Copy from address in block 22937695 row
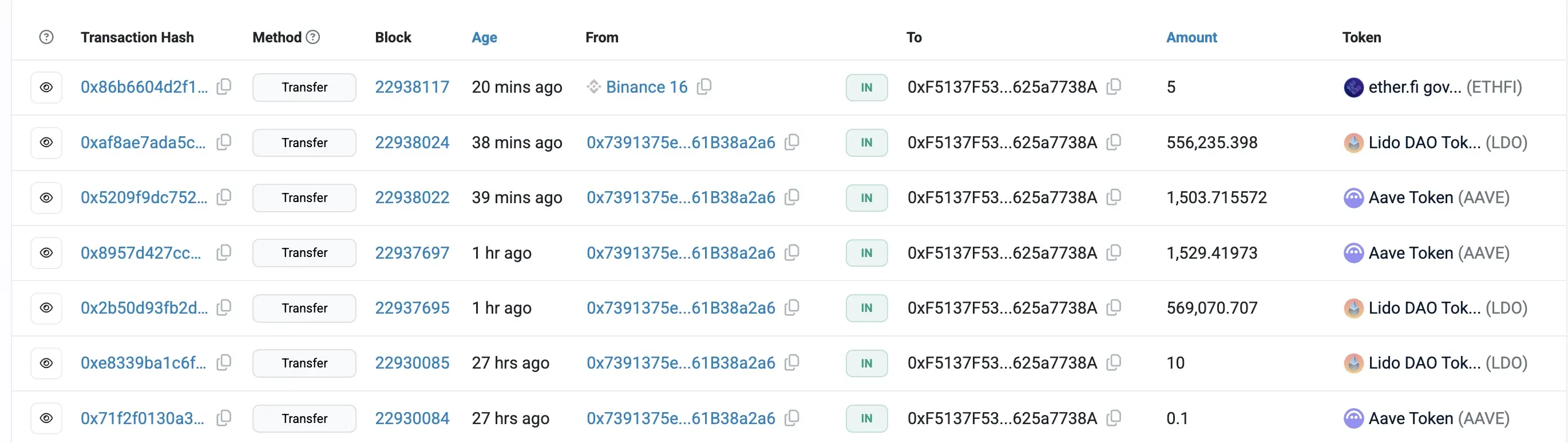 (792, 308)
